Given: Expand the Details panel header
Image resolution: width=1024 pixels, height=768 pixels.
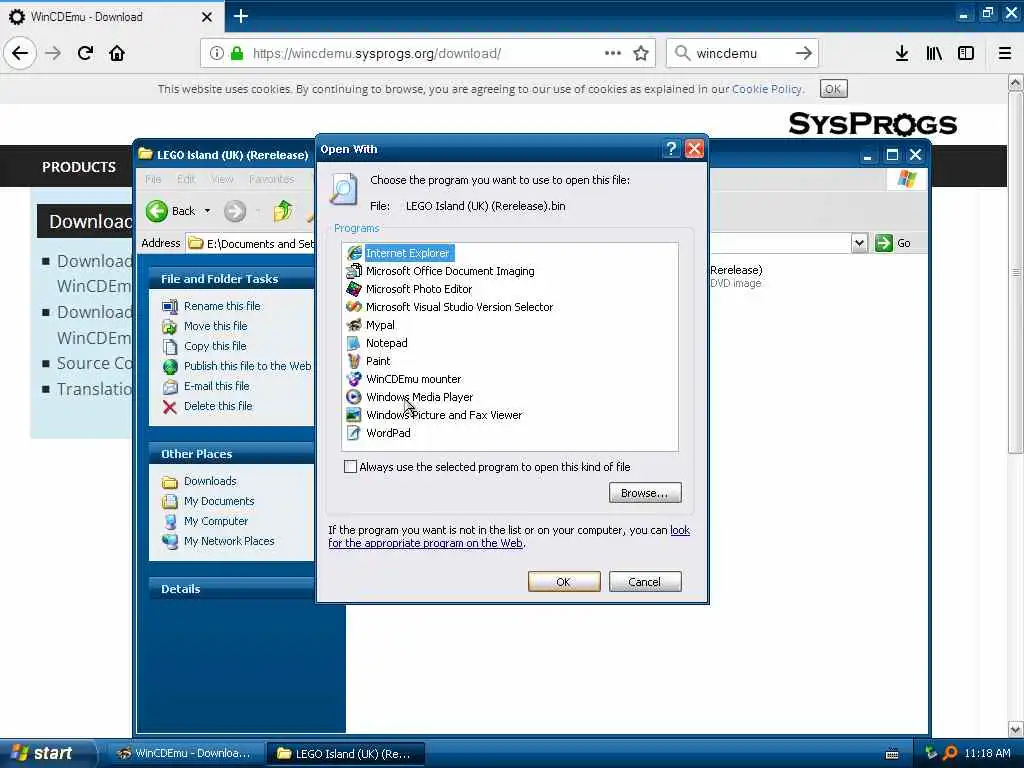Looking at the screenshot, I should pyautogui.click(x=232, y=588).
